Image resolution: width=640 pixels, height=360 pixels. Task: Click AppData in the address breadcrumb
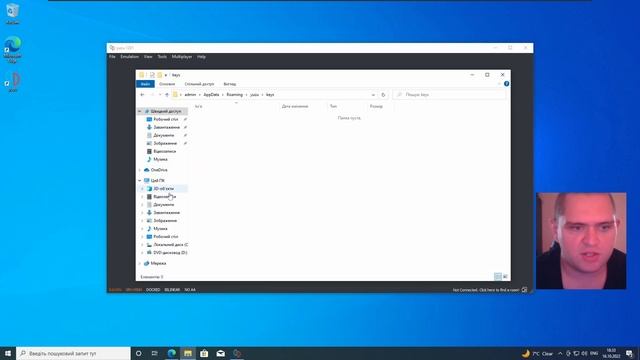[211, 95]
